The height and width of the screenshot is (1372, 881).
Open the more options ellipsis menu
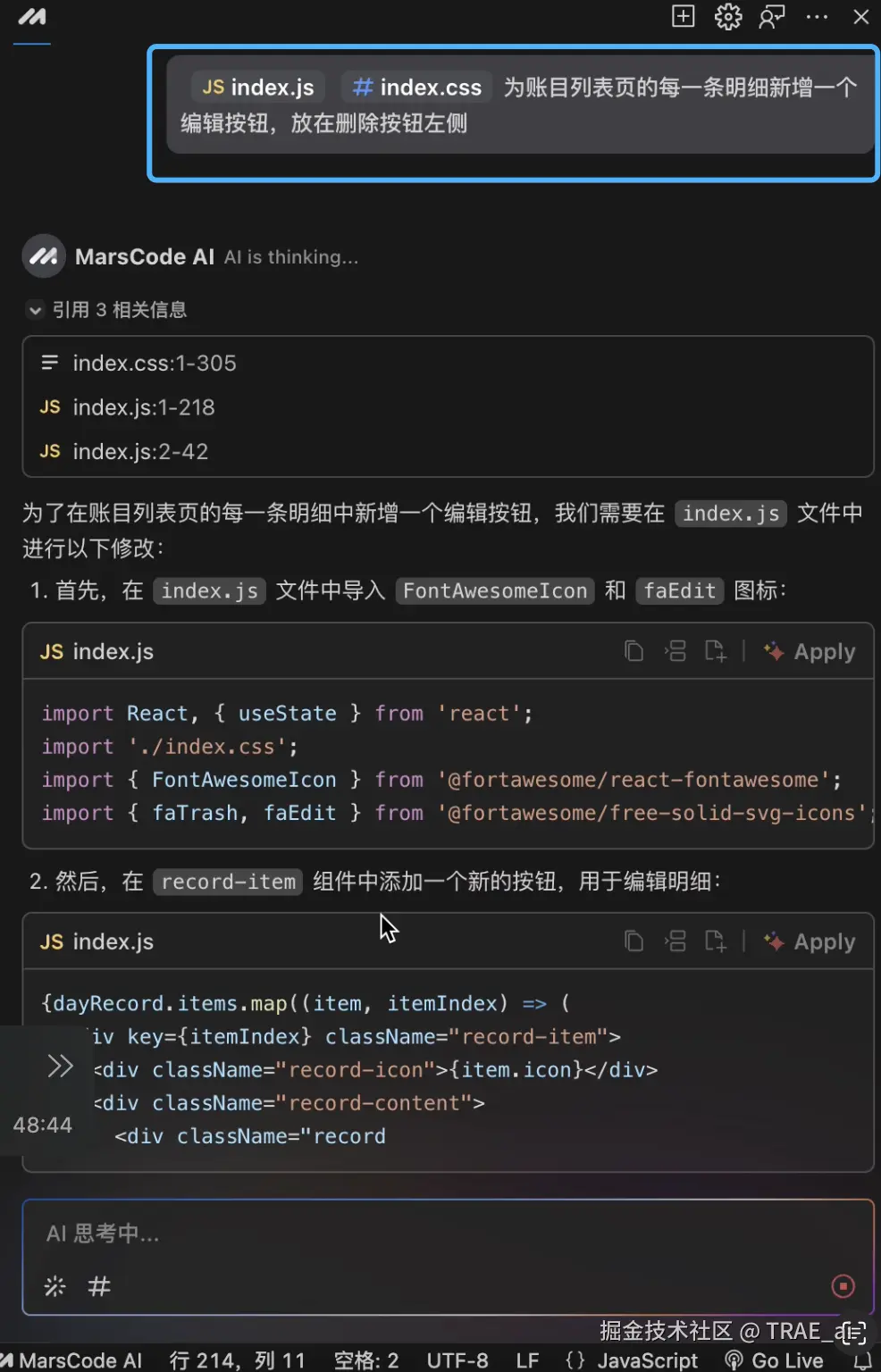[x=817, y=17]
